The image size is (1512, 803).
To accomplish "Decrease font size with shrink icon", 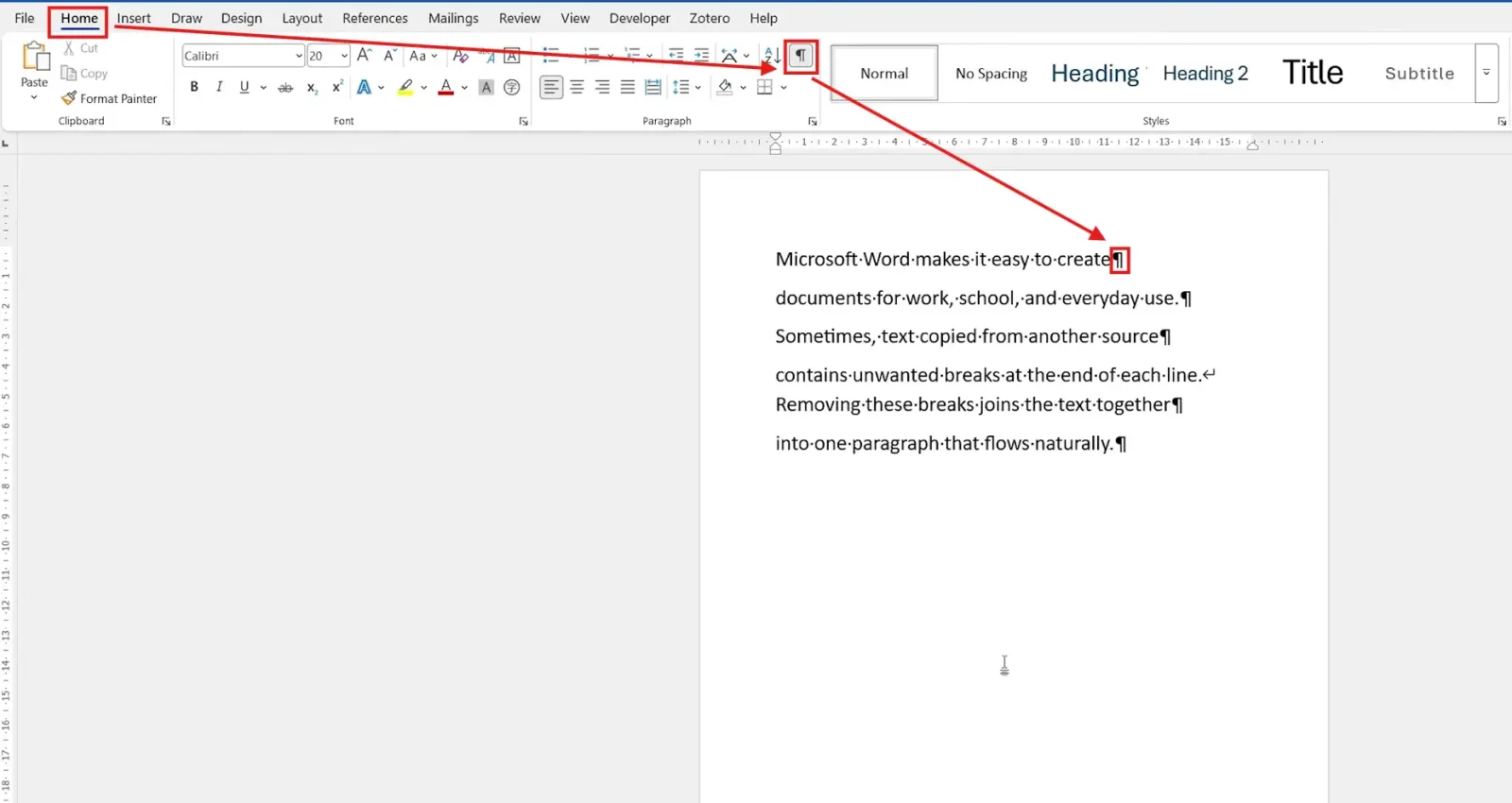I will (x=389, y=56).
